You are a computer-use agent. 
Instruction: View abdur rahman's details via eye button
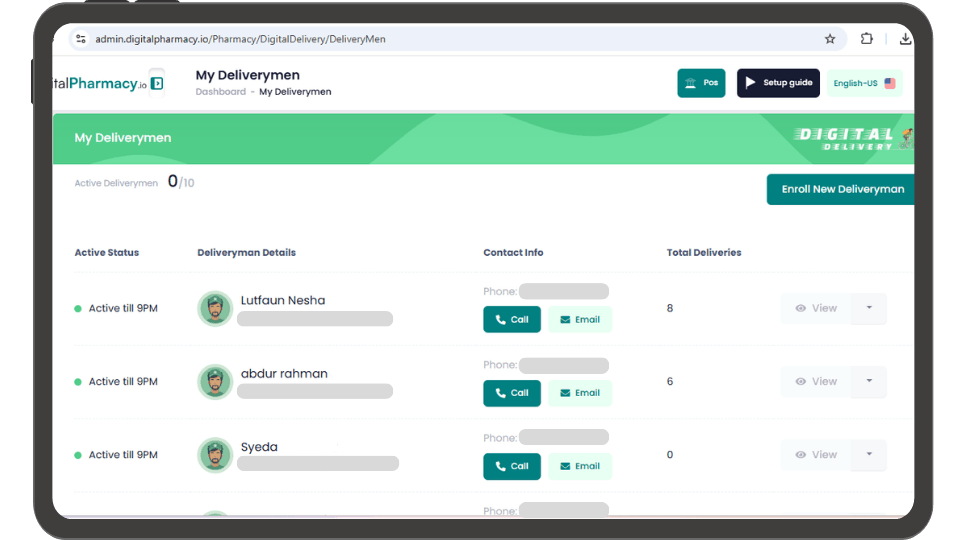(x=816, y=381)
